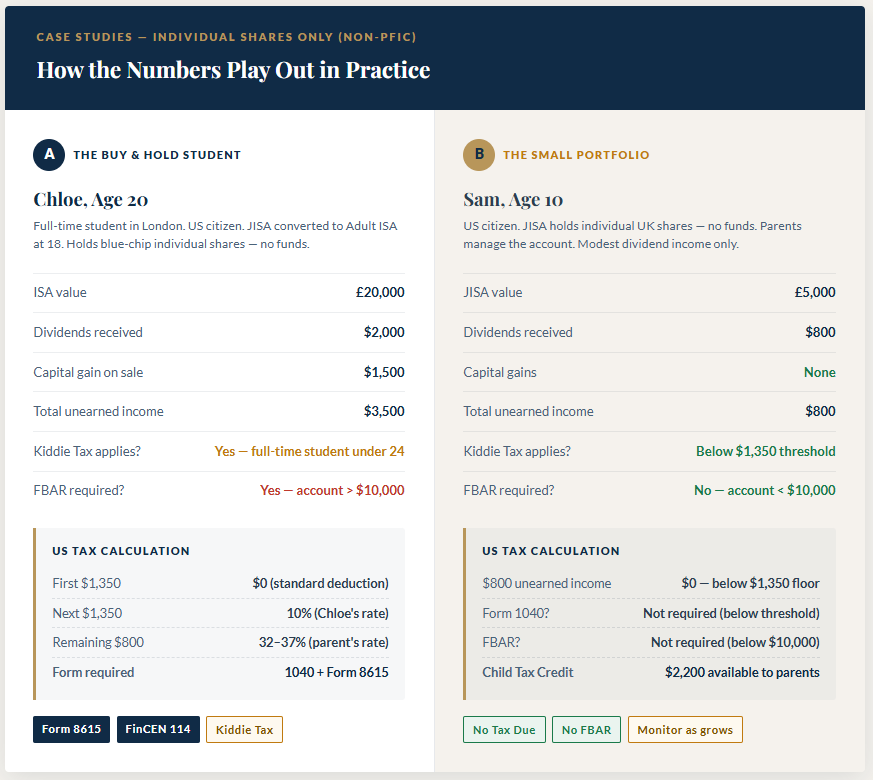Click the gold circle B badge
The width and height of the screenshot is (873, 780).
pos(479,155)
